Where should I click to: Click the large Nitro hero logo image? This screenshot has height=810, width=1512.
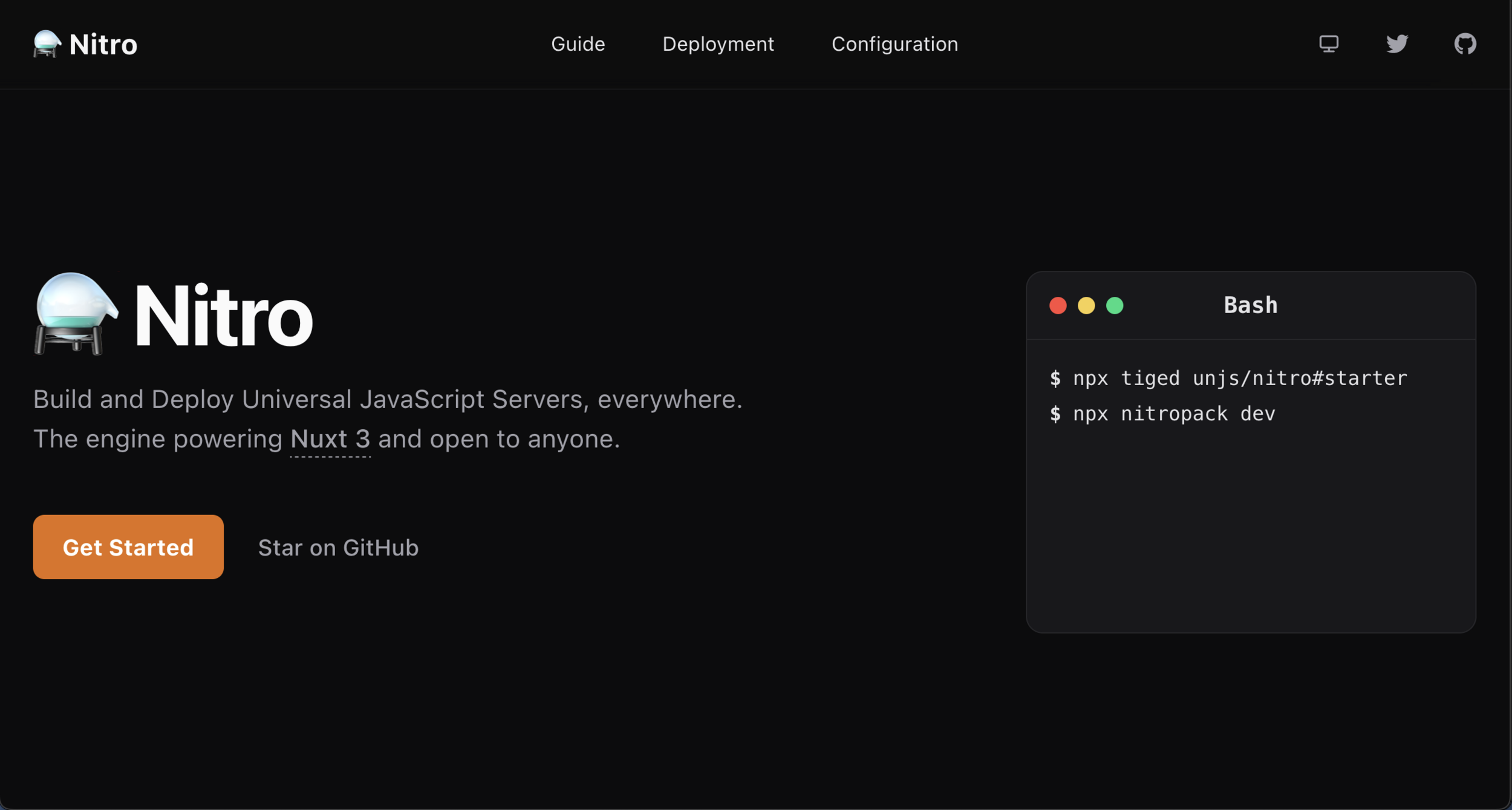76,314
